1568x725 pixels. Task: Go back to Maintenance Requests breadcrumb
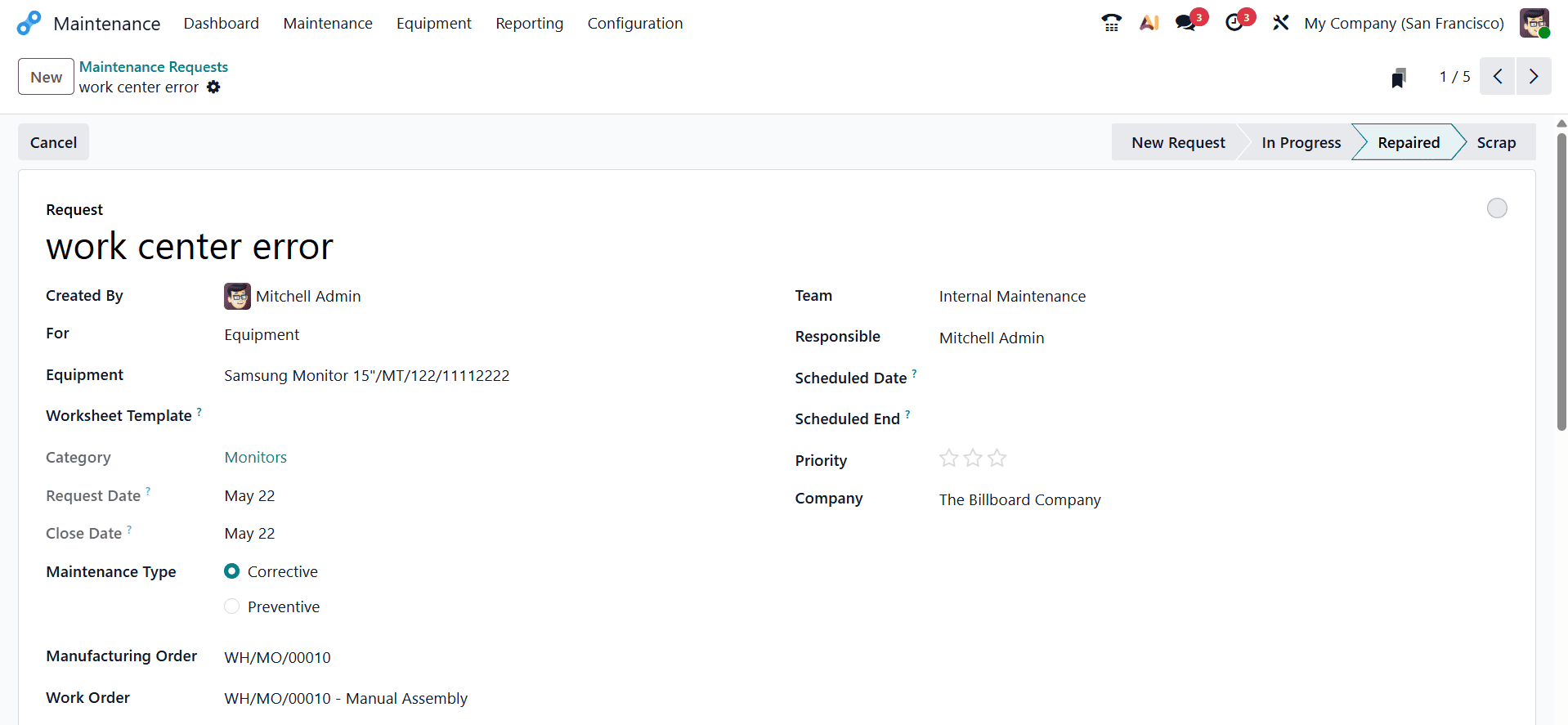(x=154, y=67)
